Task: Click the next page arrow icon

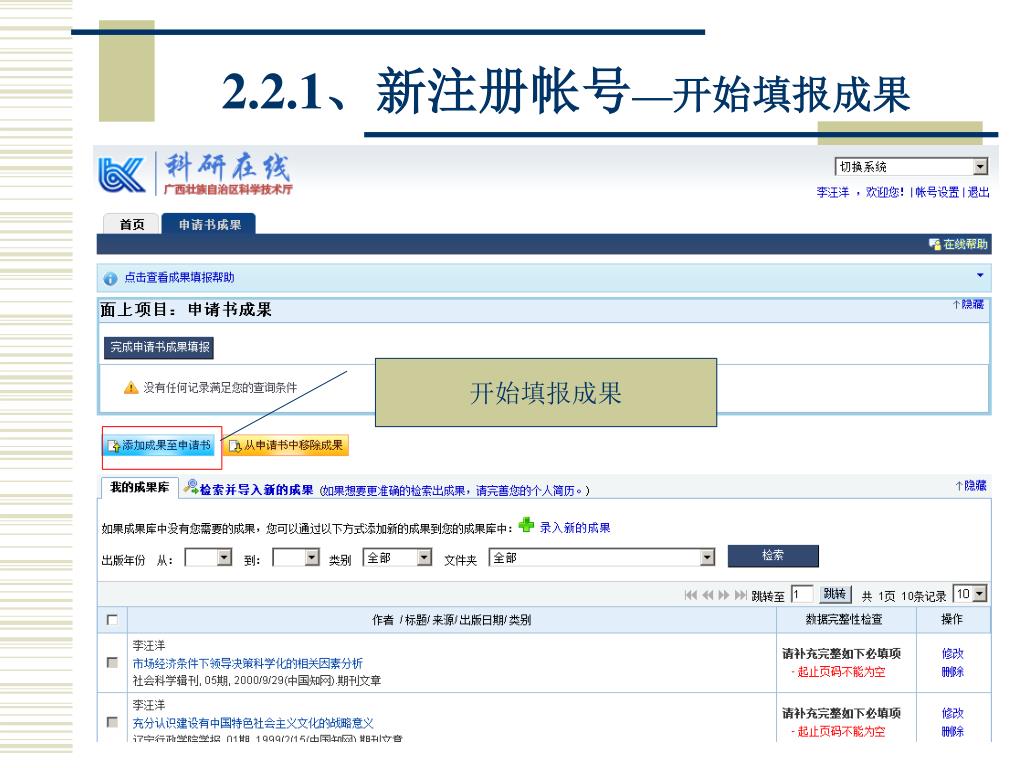Action: (x=724, y=595)
